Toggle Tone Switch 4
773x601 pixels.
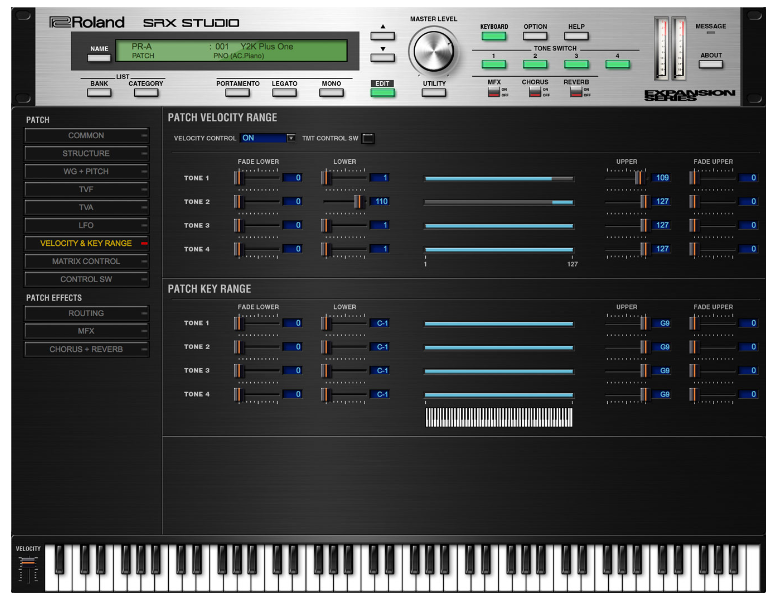(617, 64)
